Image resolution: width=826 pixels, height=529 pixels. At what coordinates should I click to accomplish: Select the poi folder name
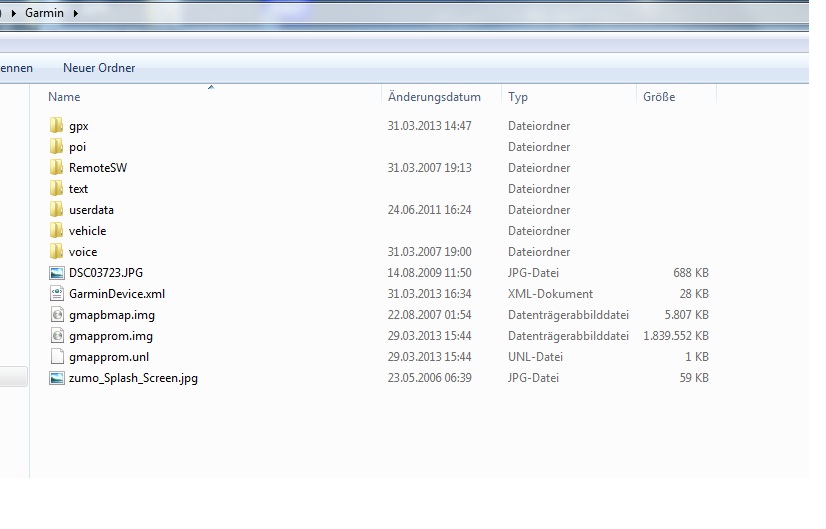[77, 147]
